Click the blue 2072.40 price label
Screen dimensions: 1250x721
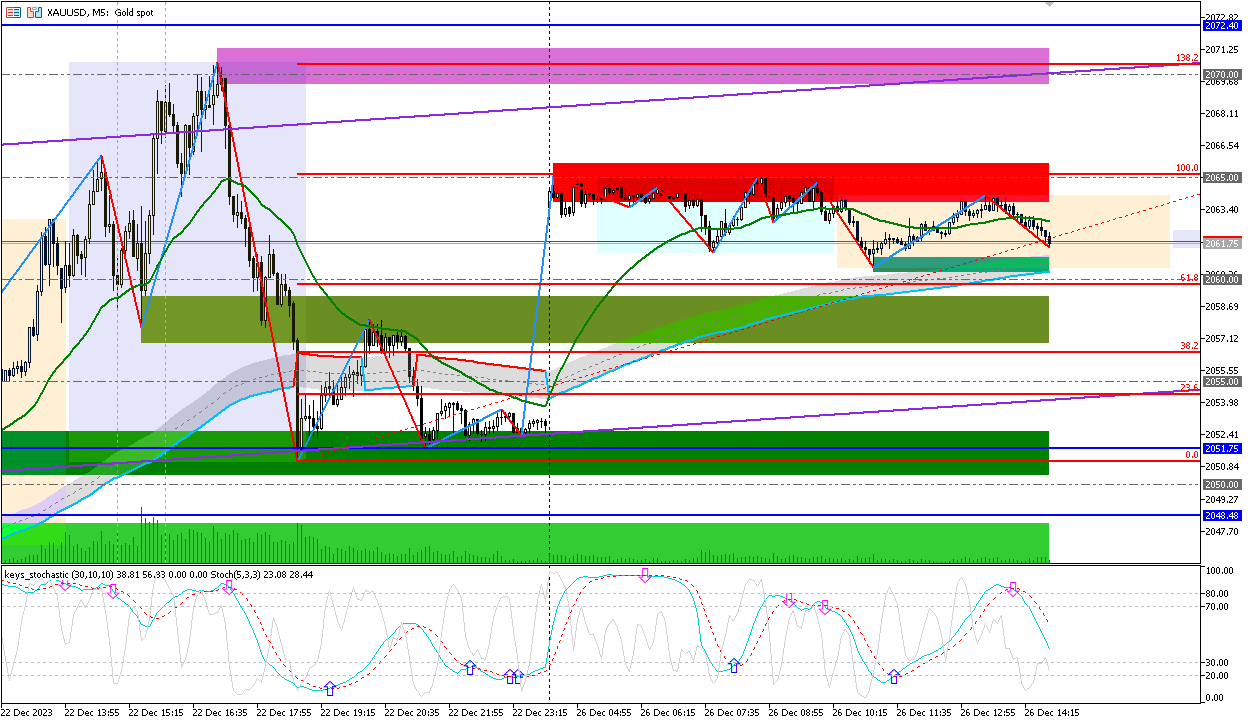pos(1223,25)
